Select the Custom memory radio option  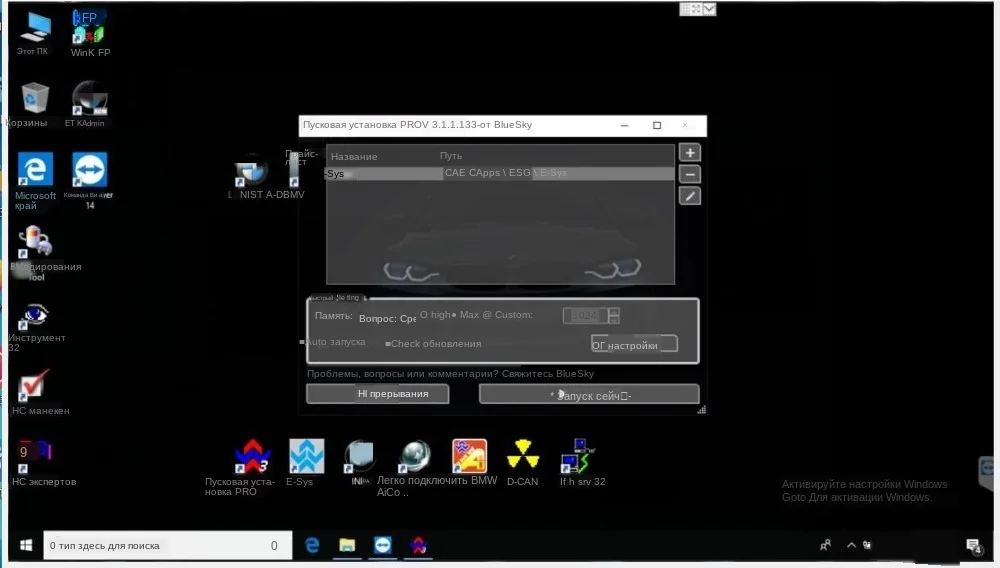tap(508, 315)
